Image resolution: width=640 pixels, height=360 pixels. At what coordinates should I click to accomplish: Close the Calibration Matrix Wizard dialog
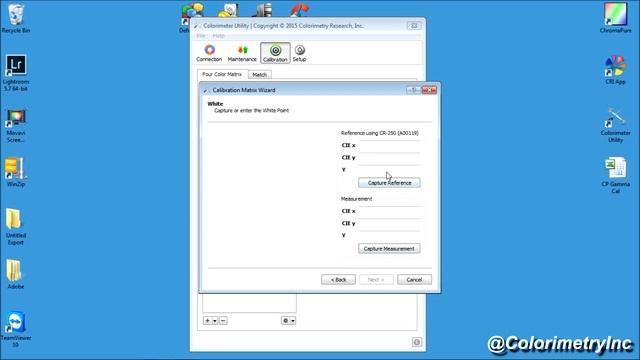(x=429, y=90)
